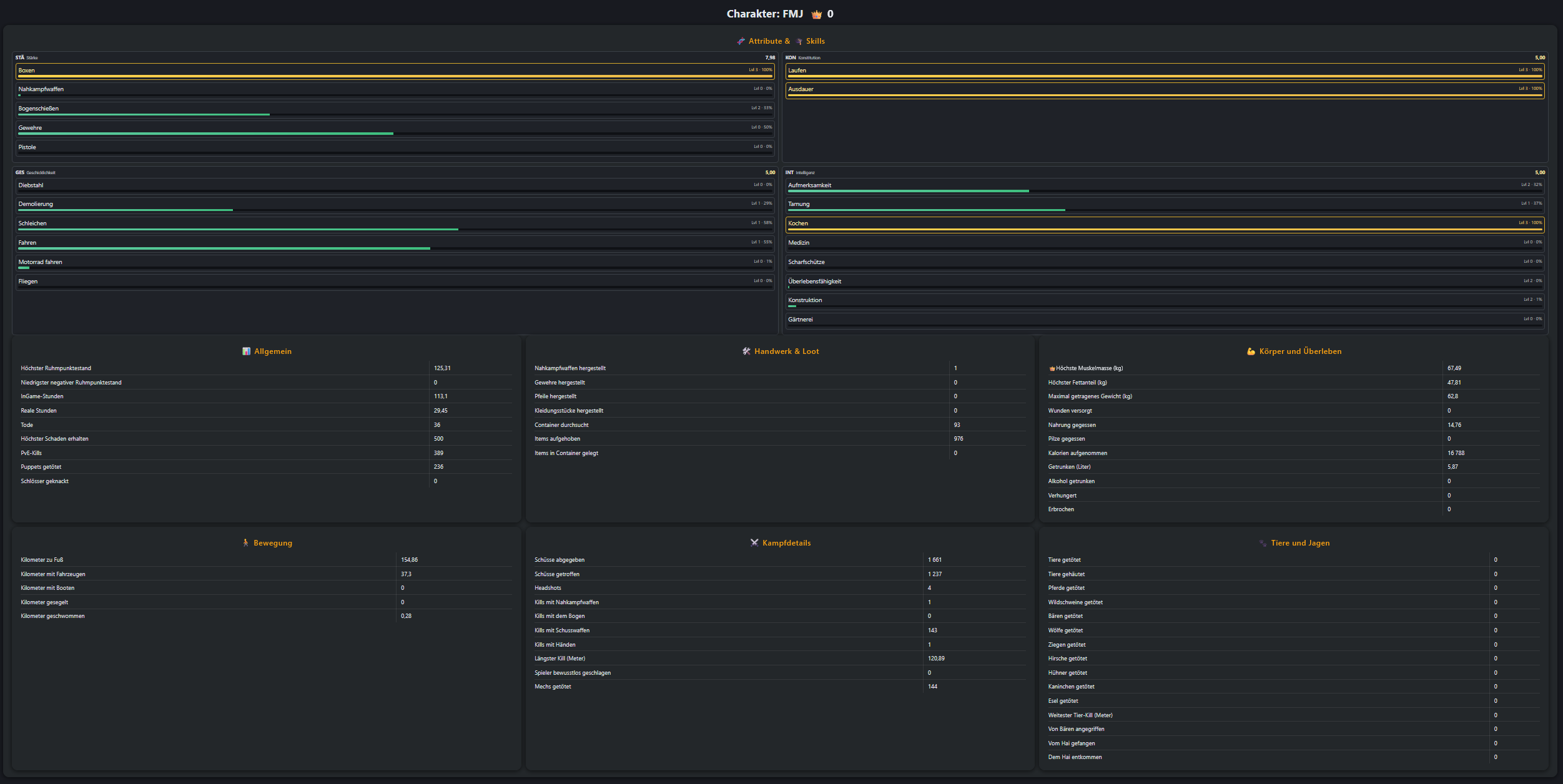Image resolution: width=1563 pixels, height=784 pixels.
Task: Toggle the Kochen skill highlight
Action: [x=1165, y=223]
